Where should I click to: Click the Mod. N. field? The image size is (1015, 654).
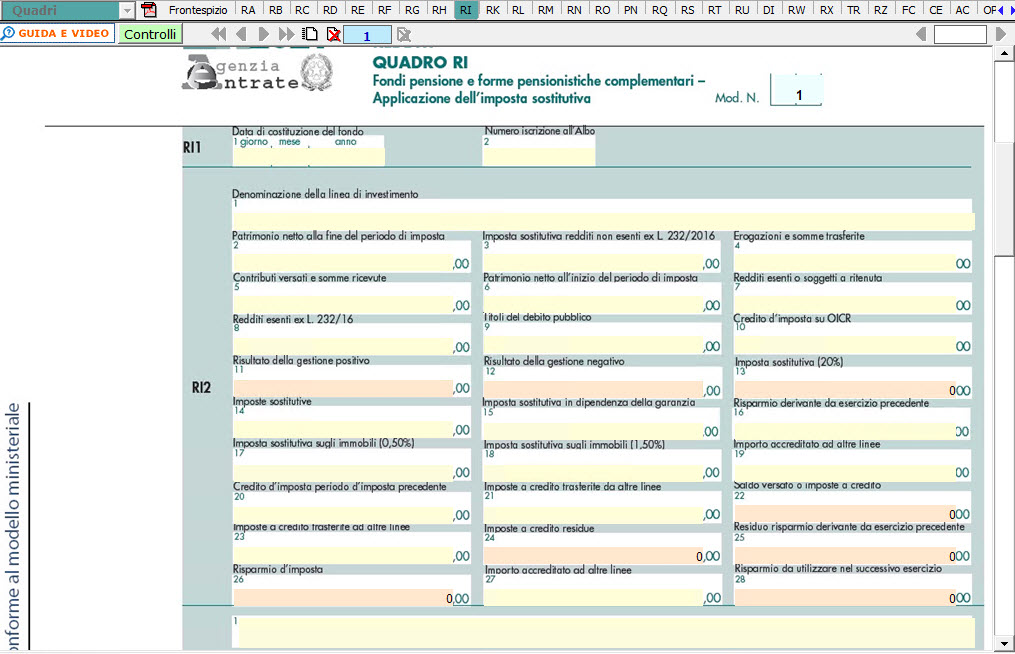(x=796, y=90)
